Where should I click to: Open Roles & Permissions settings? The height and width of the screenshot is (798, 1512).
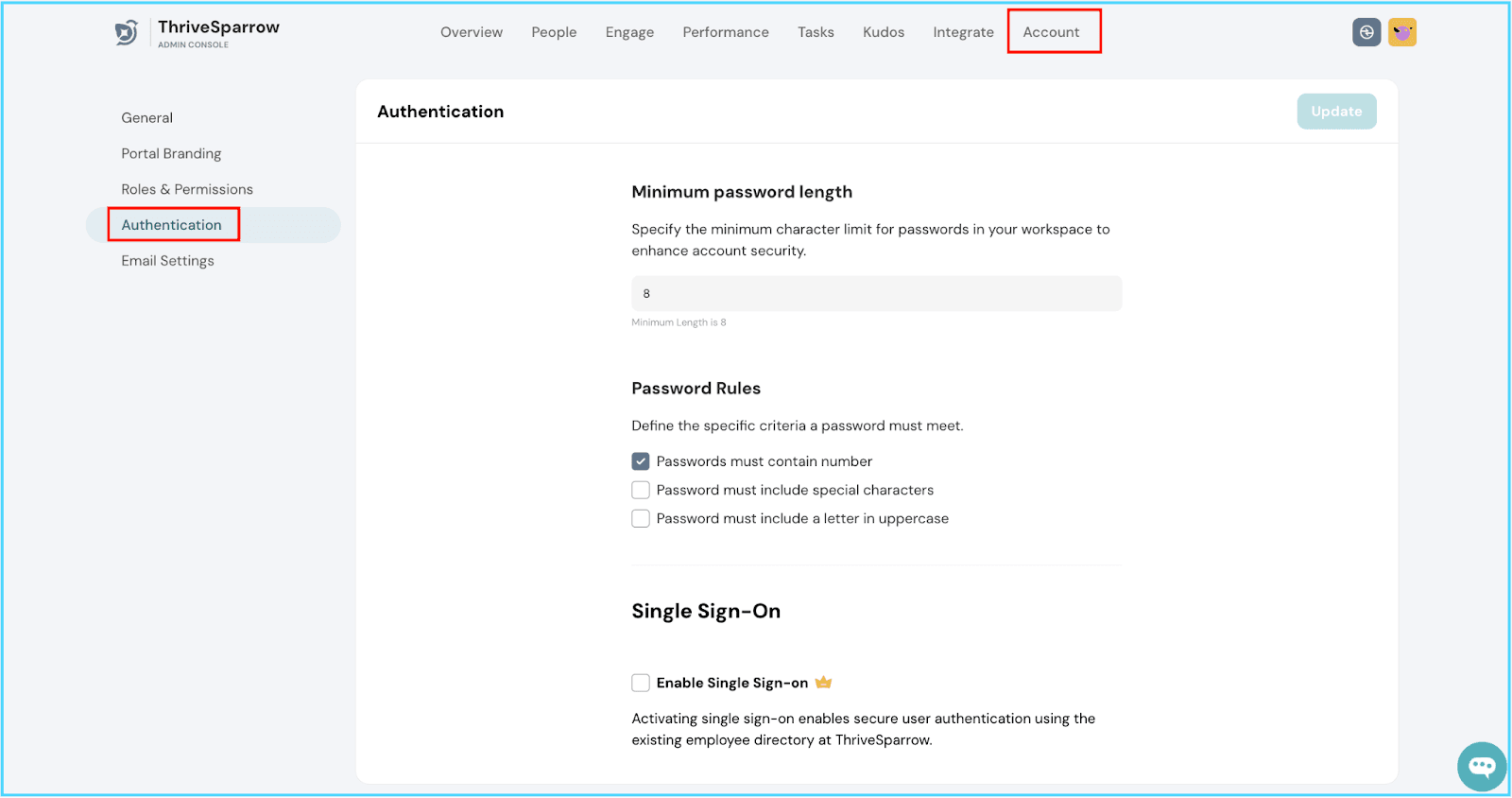coord(187,189)
